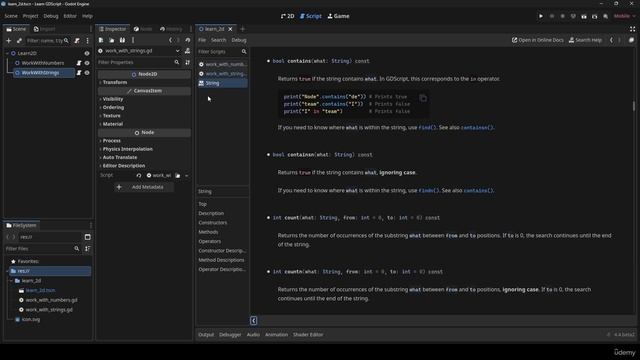
Task: Add a new node with the plus icon
Action: tap(9, 40)
